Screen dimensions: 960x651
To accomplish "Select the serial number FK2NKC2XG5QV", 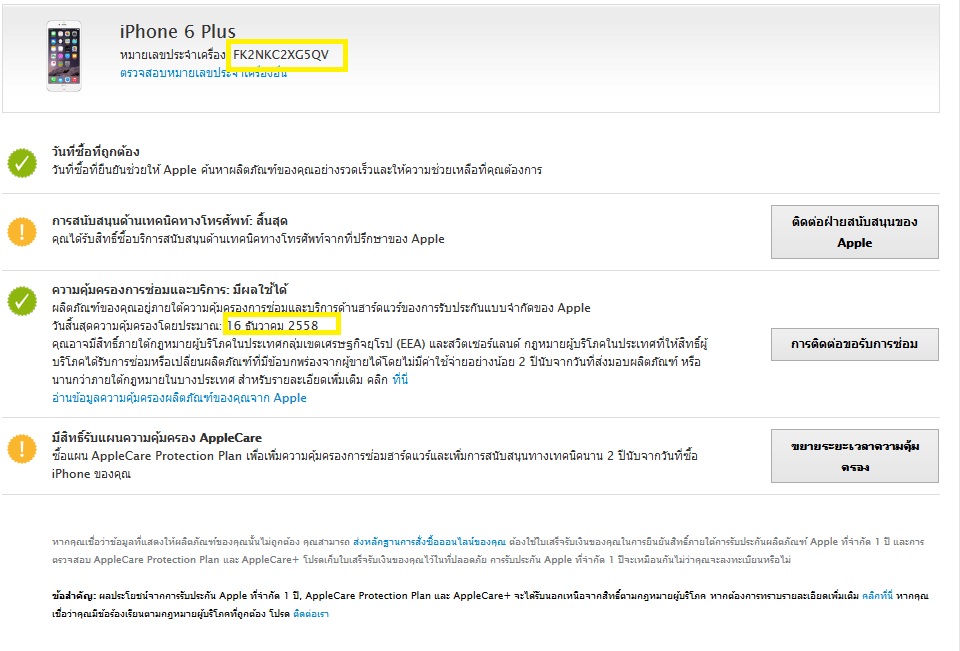I will click(x=281, y=55).
